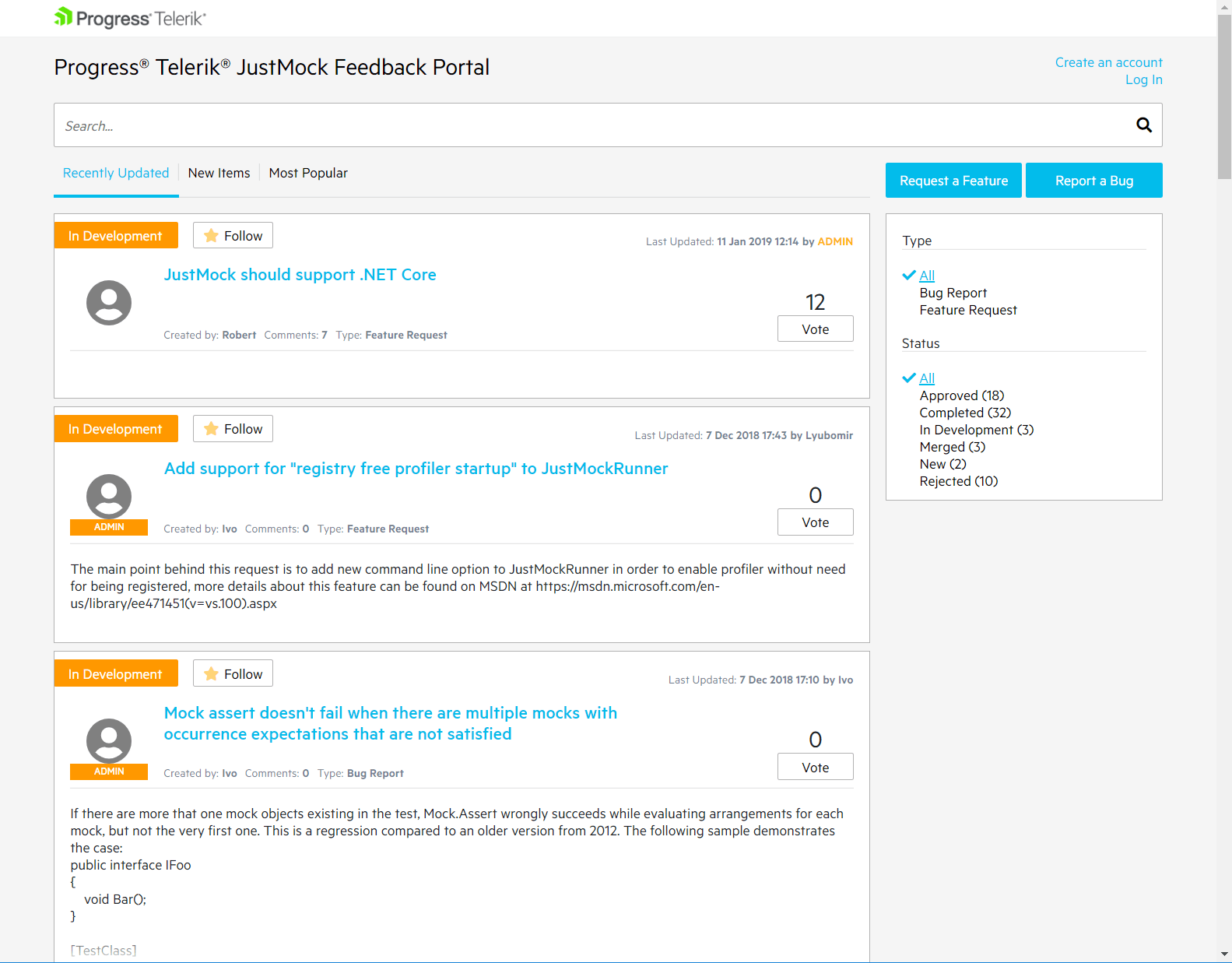Filter by In Development (3) status

(x=976, y=430)
